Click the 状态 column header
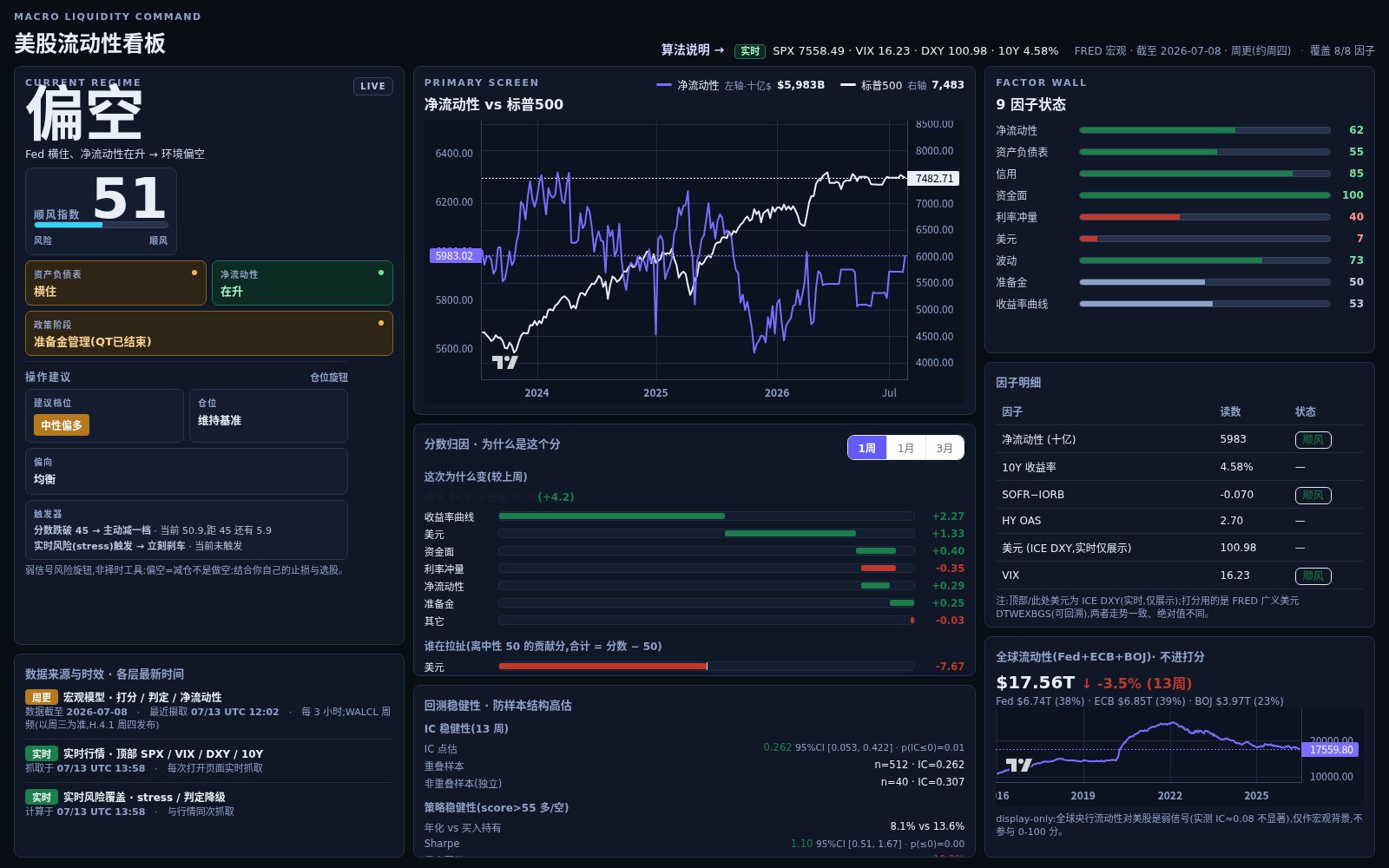The image size is (1389, 868). pyautogui.click(x=1306, y=411)
